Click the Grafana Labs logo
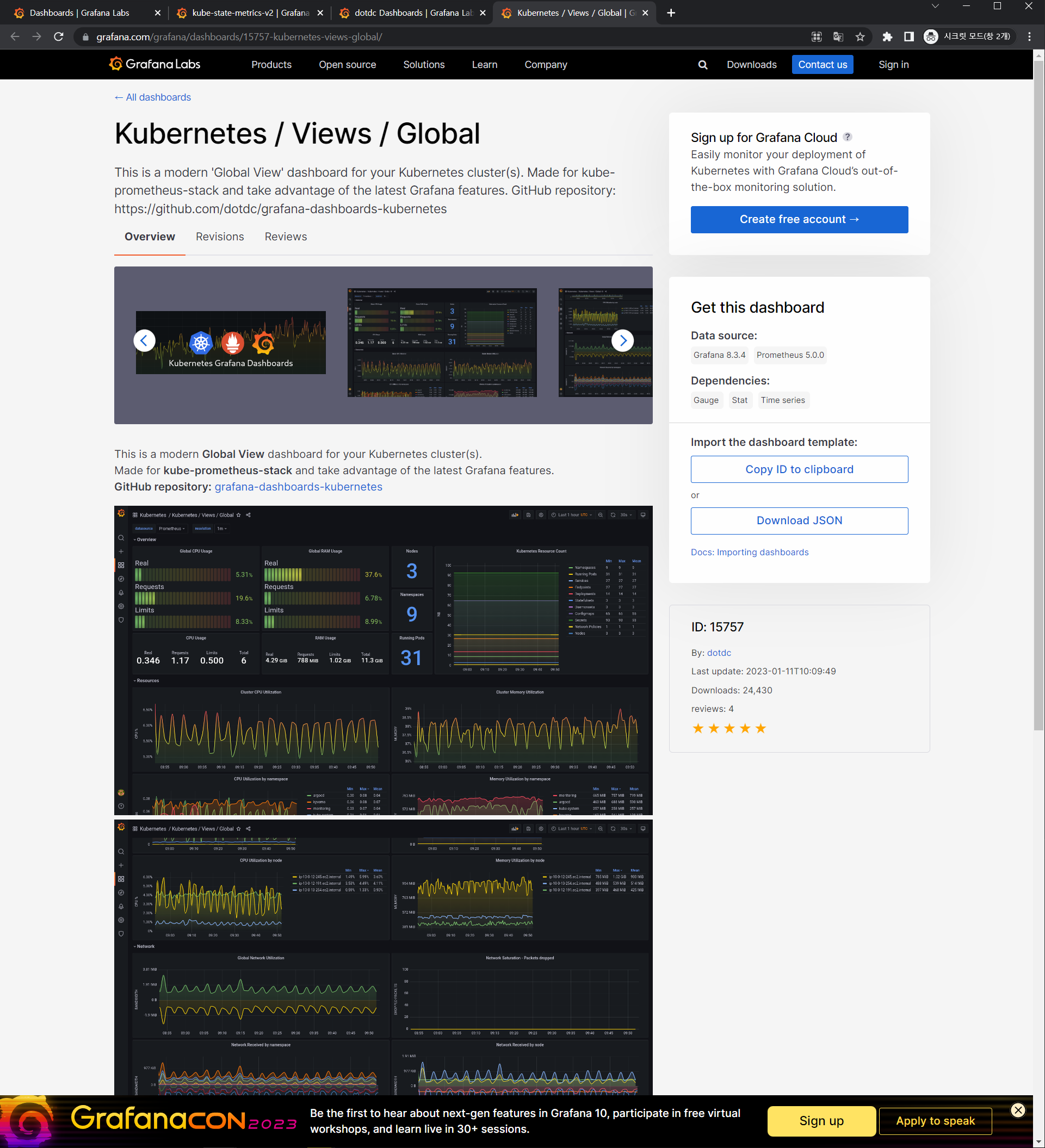Viewport: 1045px width, 1148px height. pos(155,64)
